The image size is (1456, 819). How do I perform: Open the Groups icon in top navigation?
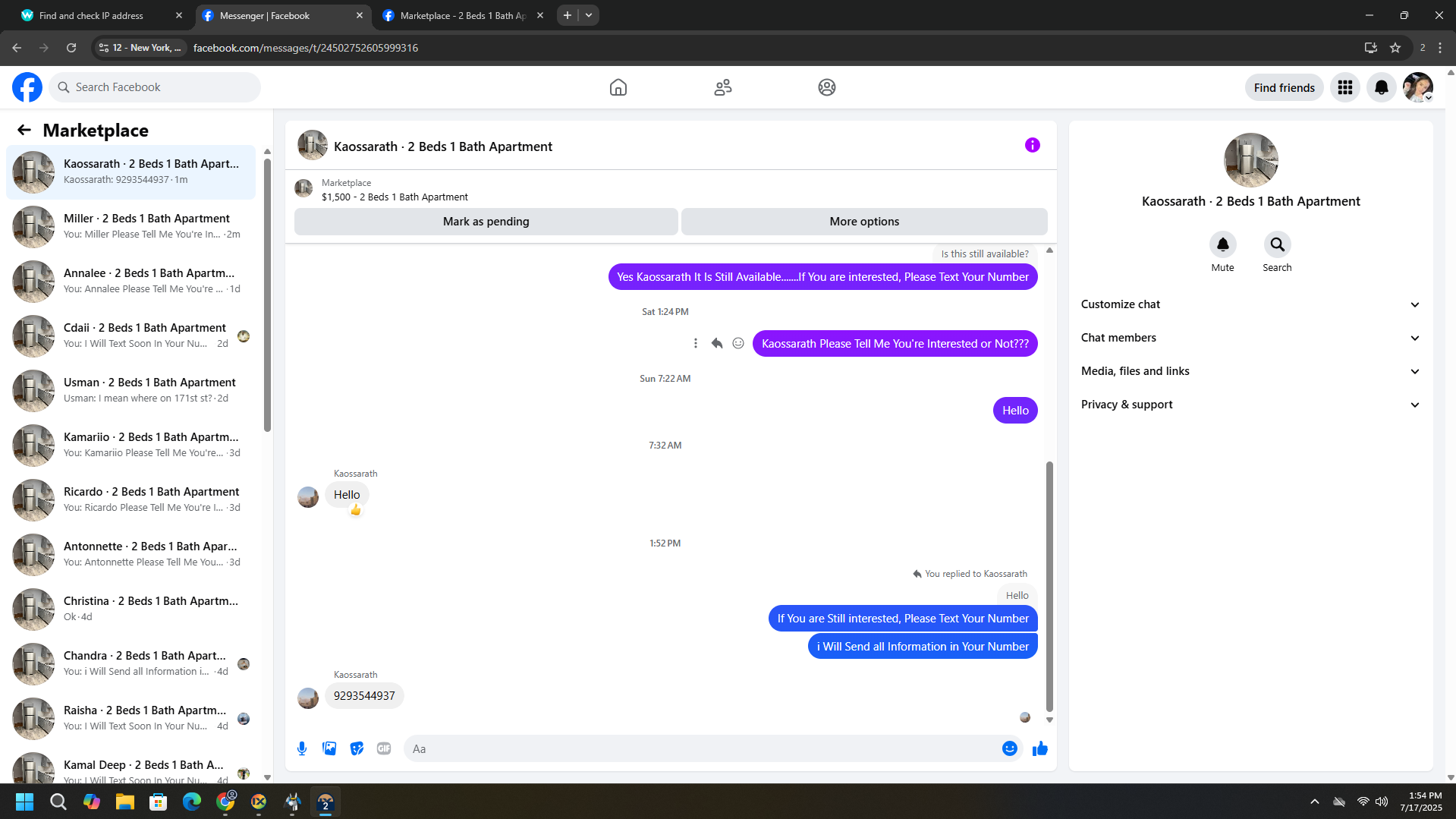pos(827,87)
